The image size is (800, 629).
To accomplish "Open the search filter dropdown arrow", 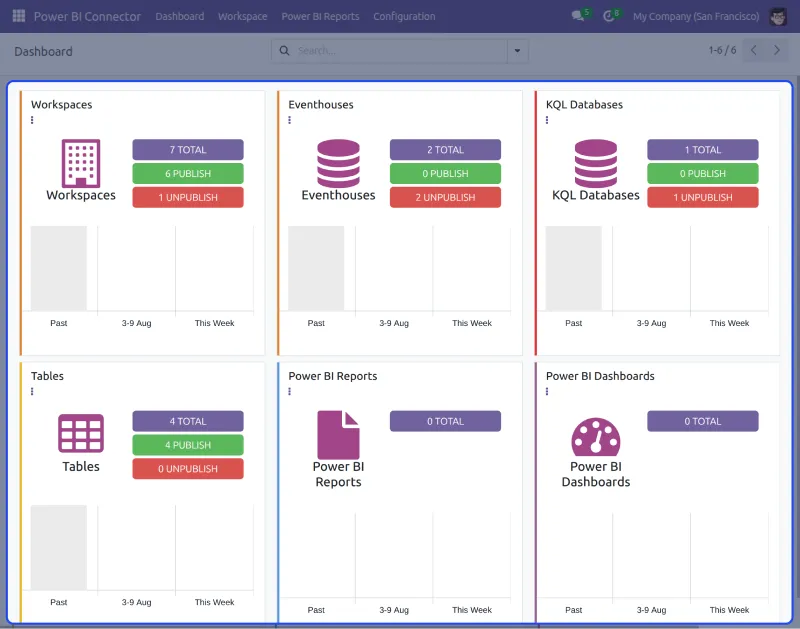I will (x=517, y=49).
